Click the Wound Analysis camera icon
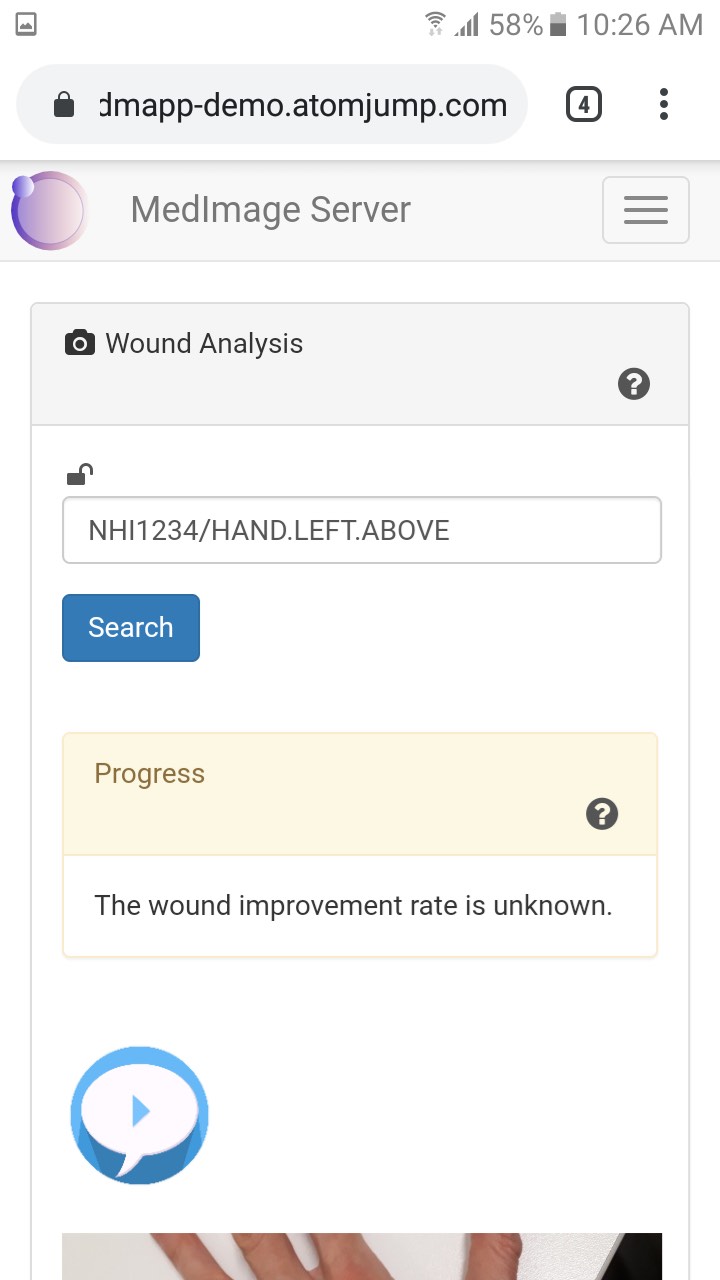This screenshot has height=1280, width=720. pos(80,343)
